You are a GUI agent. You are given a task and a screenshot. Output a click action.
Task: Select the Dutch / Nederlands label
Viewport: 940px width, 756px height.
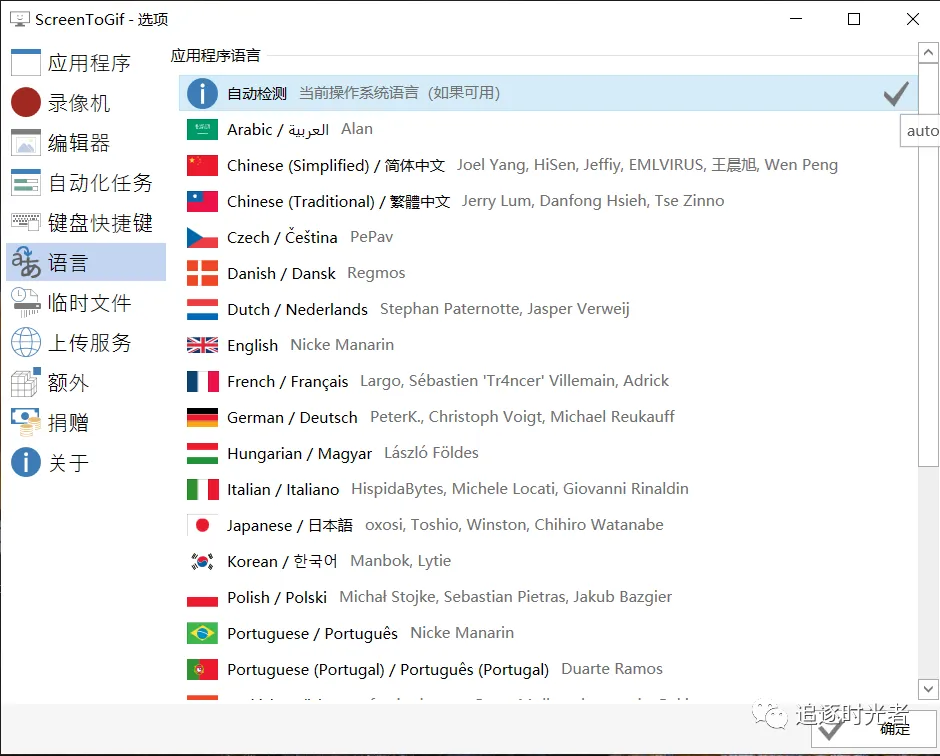point(297,309)
